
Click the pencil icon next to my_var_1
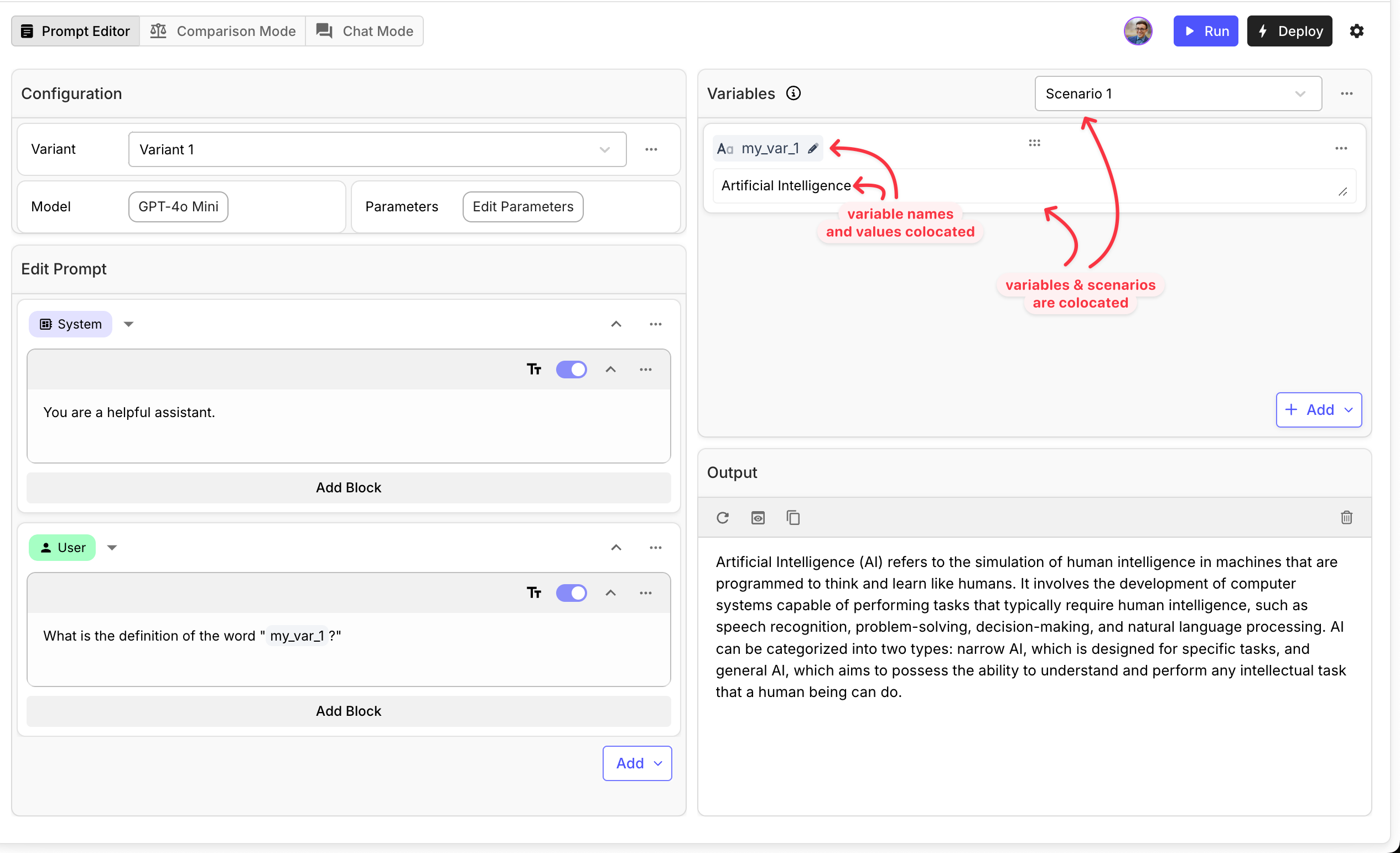click(x=812, y=149)
